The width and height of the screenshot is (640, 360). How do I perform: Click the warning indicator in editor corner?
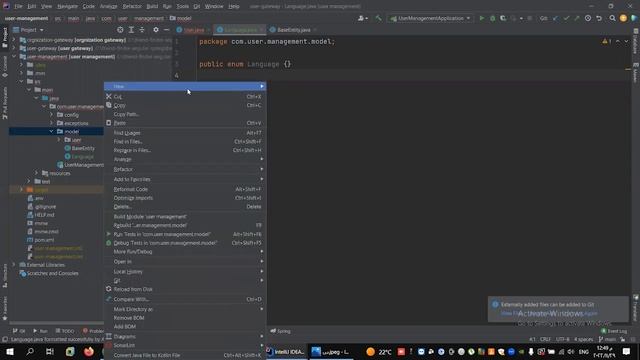coord(606,41)
